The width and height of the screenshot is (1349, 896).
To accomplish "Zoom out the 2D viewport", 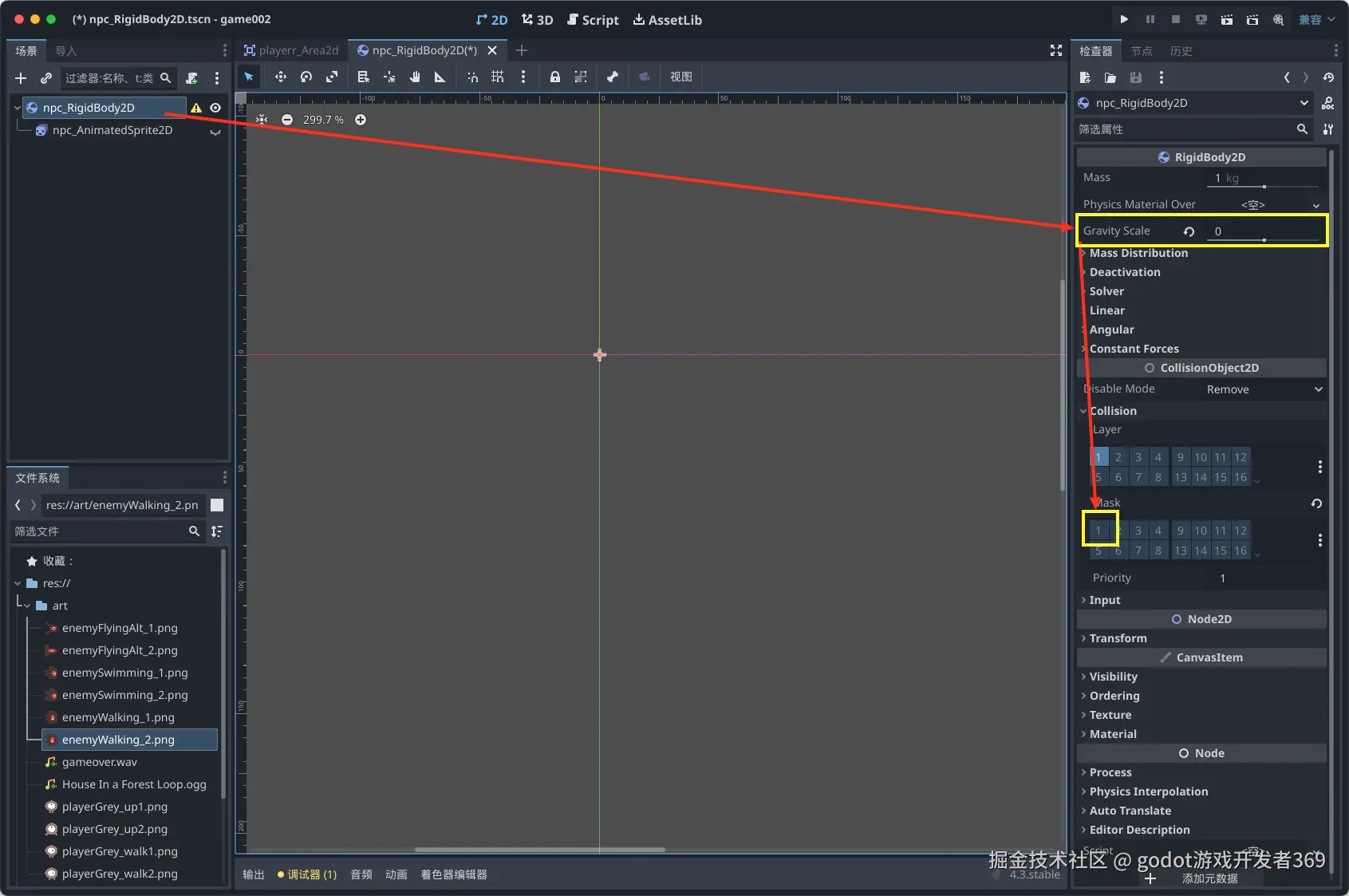I will pyautogui.click(x=287, y=120).
